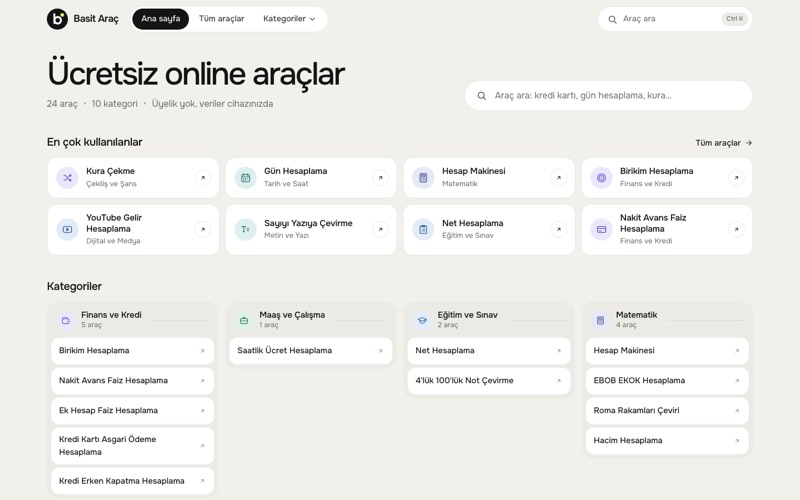
Task: Focus the large Araç ara search input
Action: (608, 95)
